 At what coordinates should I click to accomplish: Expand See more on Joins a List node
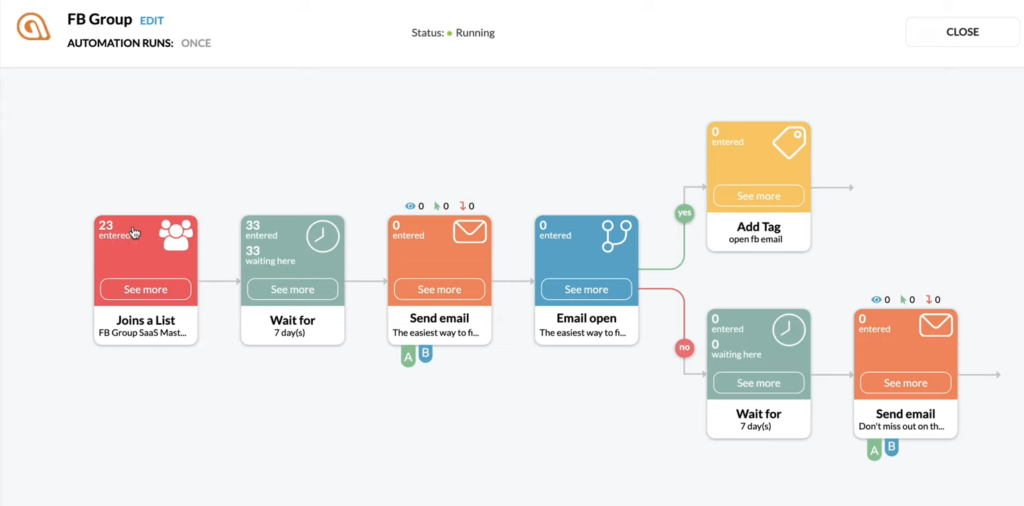click(145, 289)
